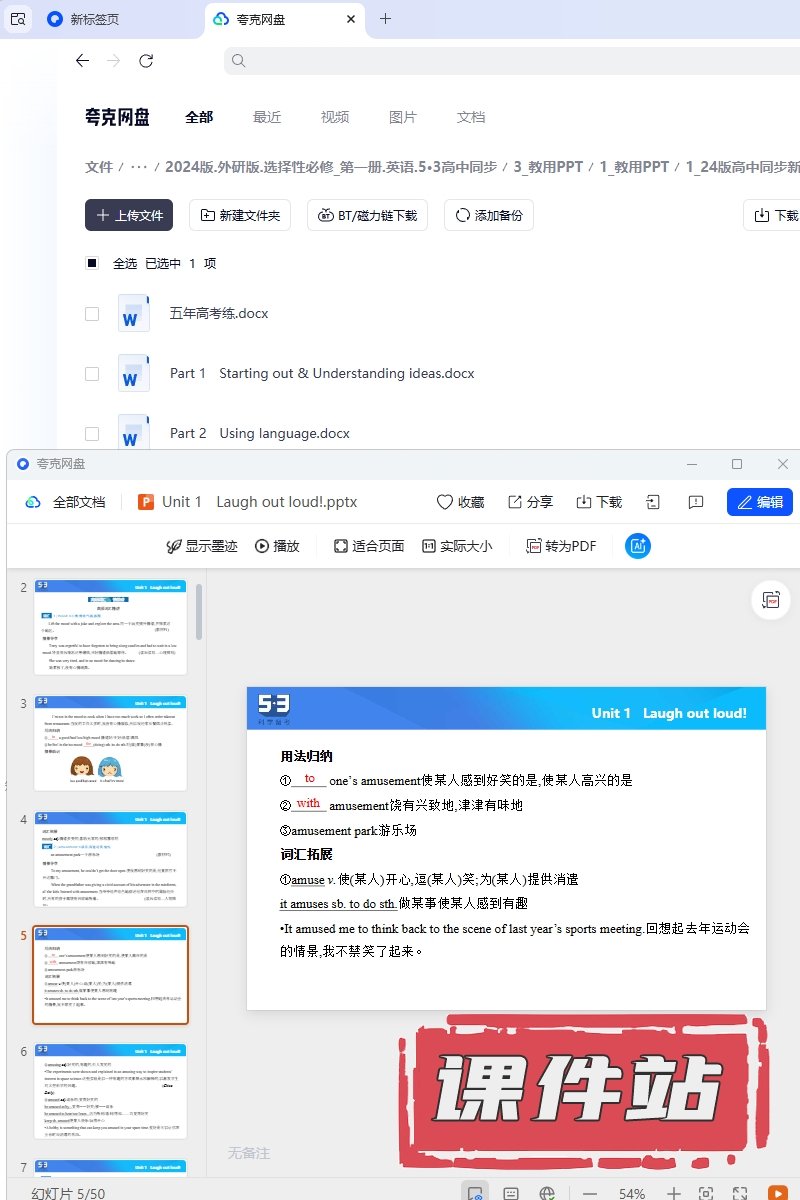
Task: Click the AI assistant icon in the toolbar
Action: (638, 546)
